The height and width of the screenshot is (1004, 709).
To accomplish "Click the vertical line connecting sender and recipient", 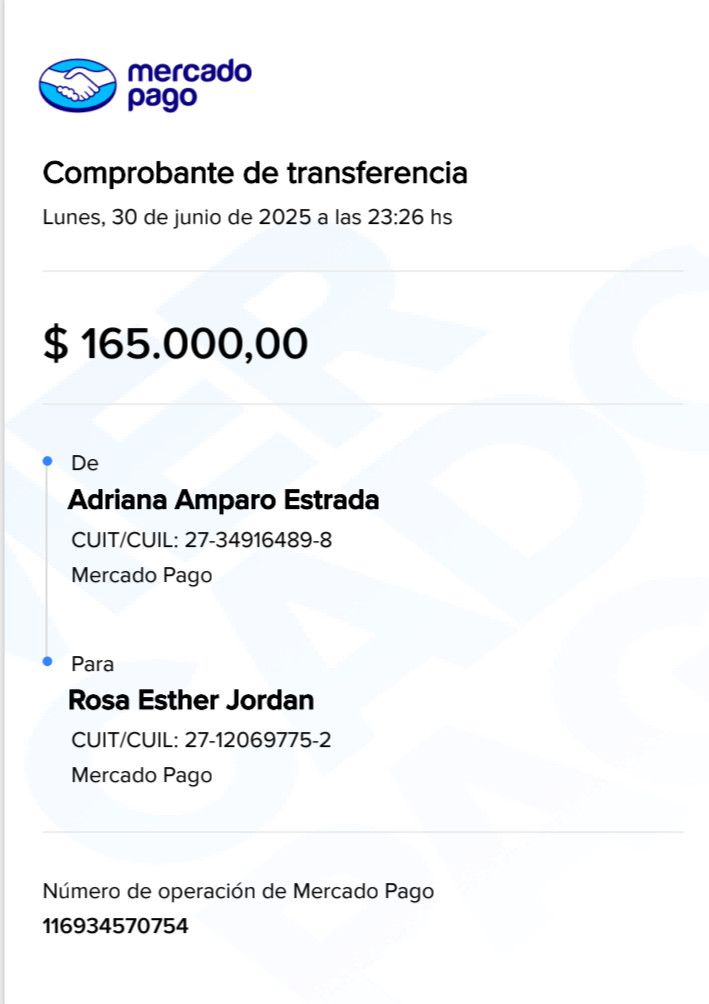I will point(47,560).
